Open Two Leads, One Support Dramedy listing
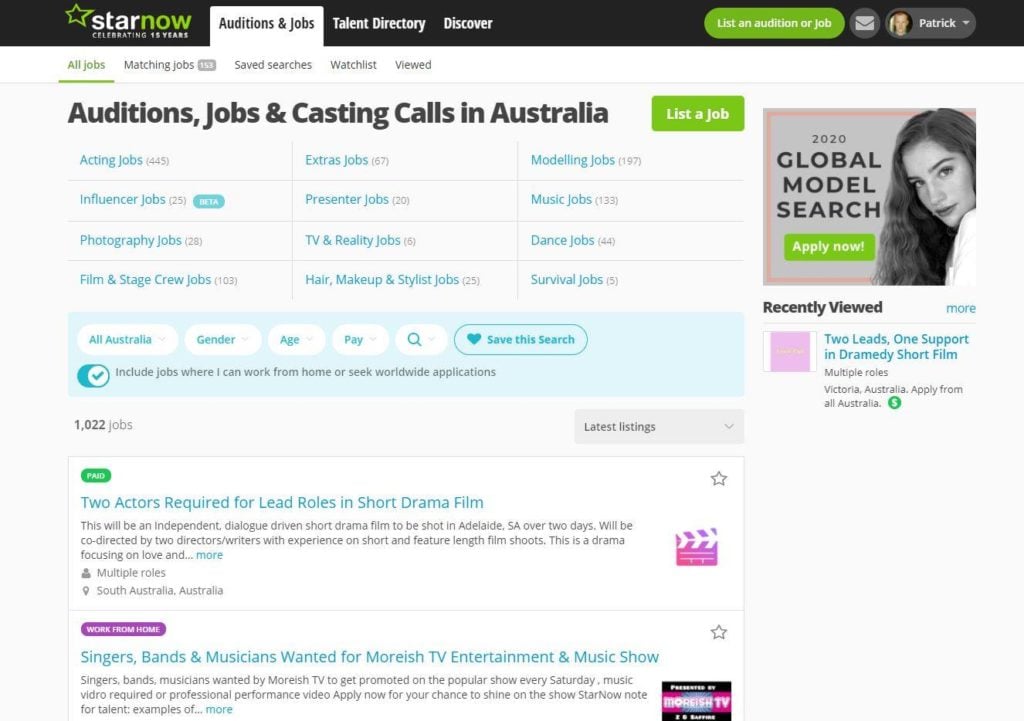This screenshot has height=721, width=1024. pos(896,347)
